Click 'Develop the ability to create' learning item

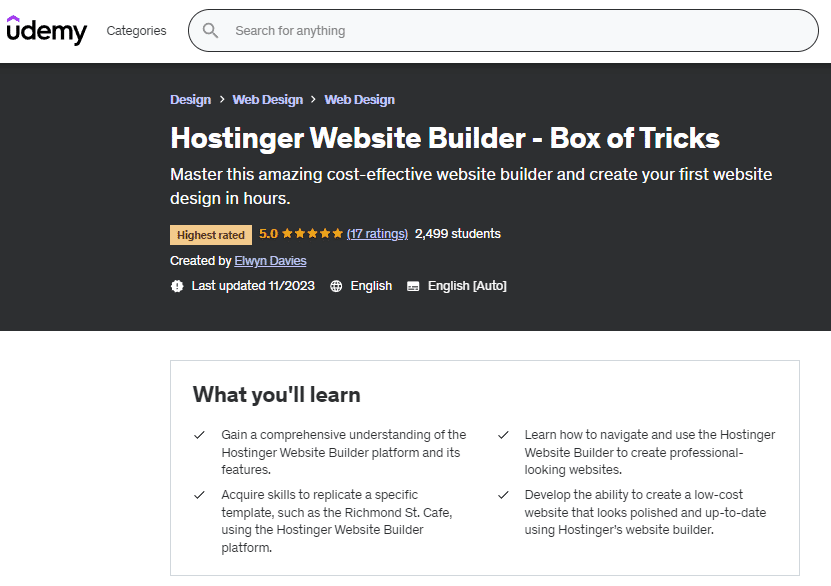[x=645, y=512]
